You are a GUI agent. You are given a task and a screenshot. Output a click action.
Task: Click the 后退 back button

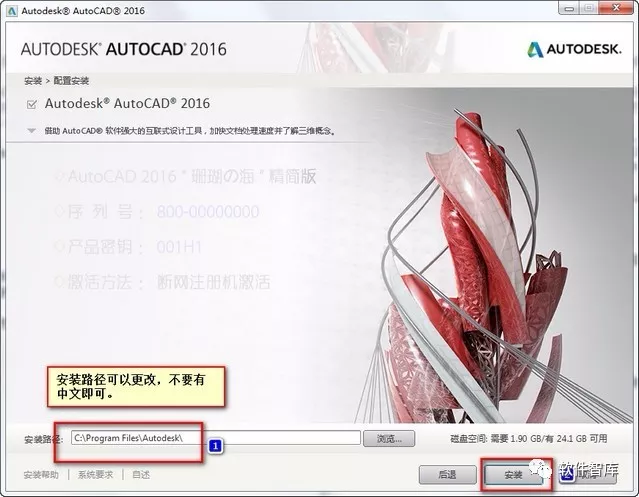447,475
